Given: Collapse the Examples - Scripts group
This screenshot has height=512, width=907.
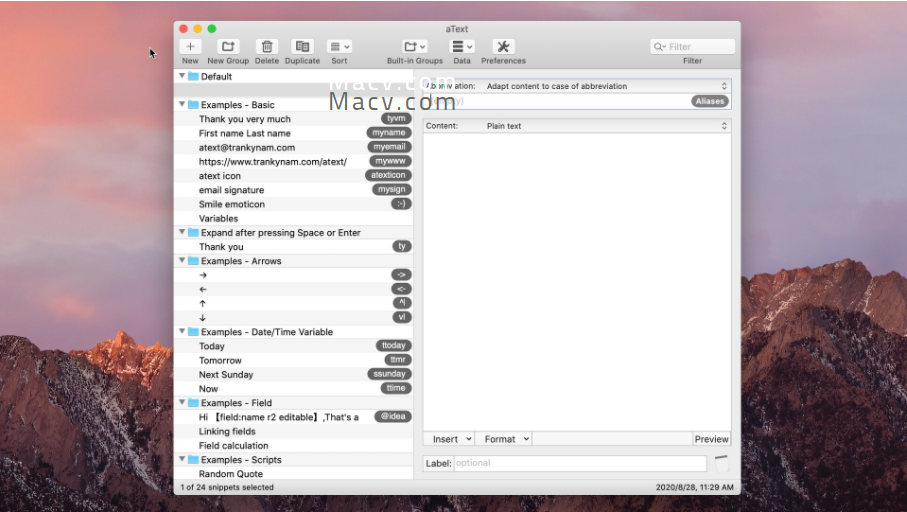Looking at the screenshot, I should pyautogui.click(x=182, y=459).
